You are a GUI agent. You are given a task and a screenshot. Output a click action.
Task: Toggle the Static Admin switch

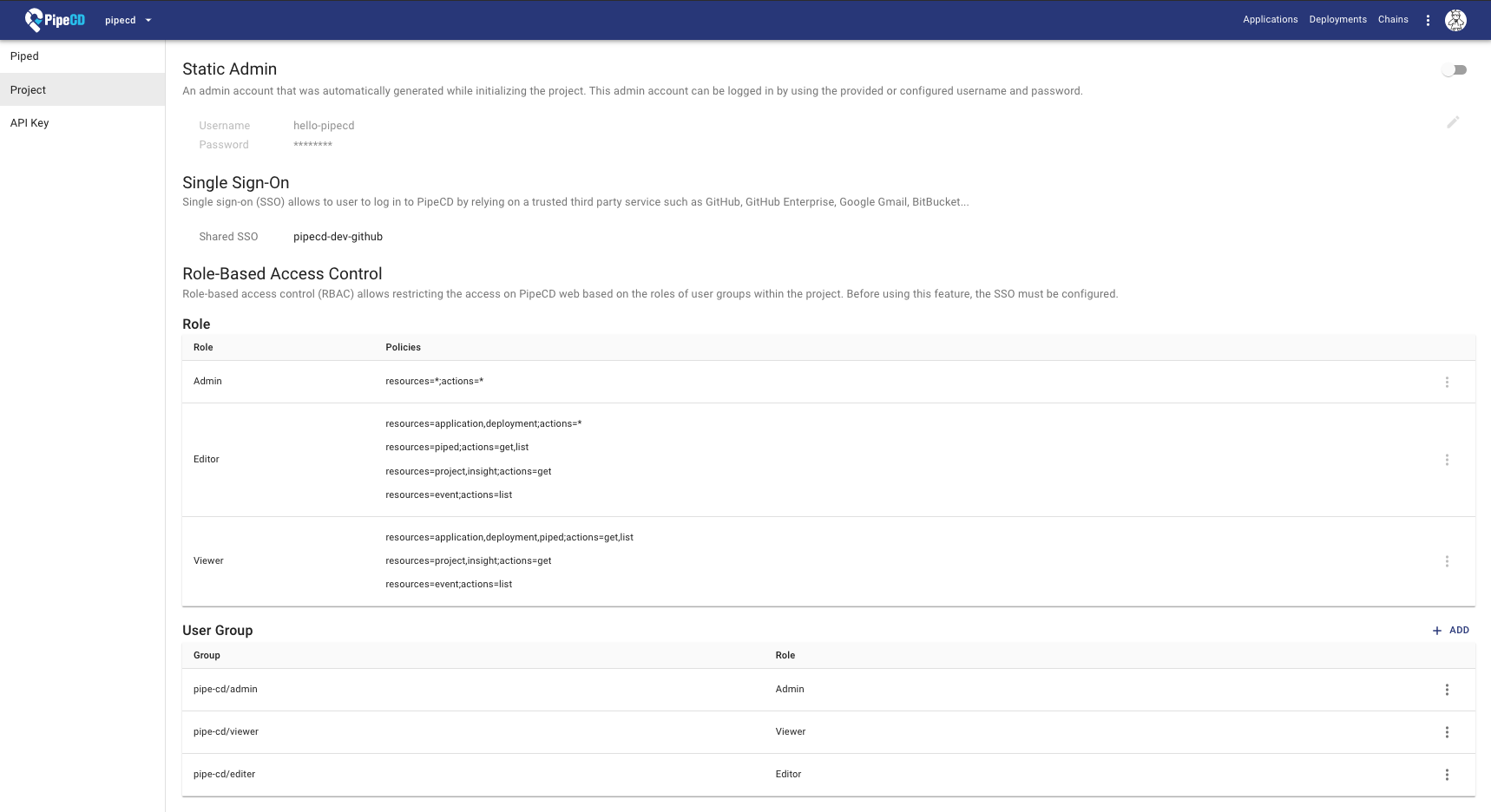(1455, 70)
